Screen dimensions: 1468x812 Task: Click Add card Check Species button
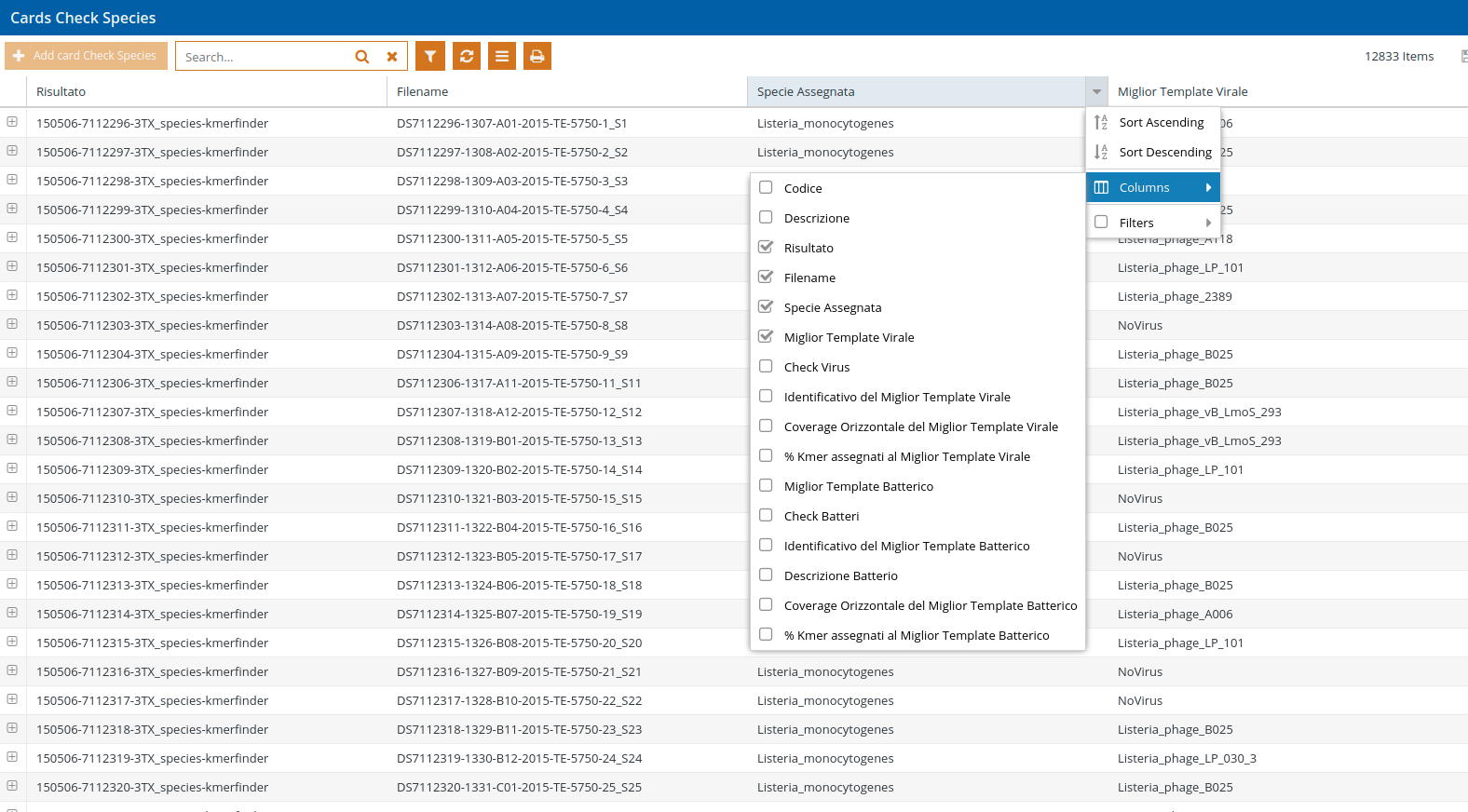(x=86, y=56)
